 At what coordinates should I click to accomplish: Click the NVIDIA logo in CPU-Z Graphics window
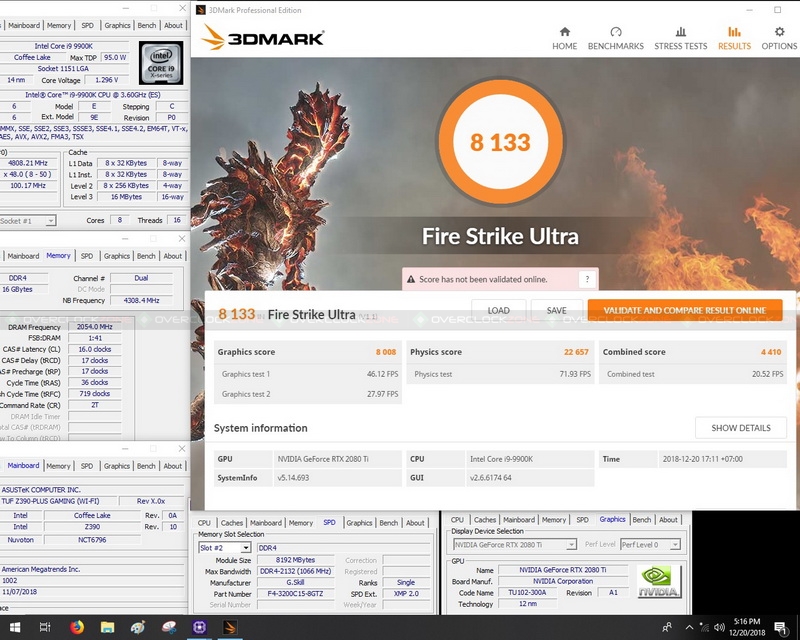pyautogui.click(x=659, y=582)
